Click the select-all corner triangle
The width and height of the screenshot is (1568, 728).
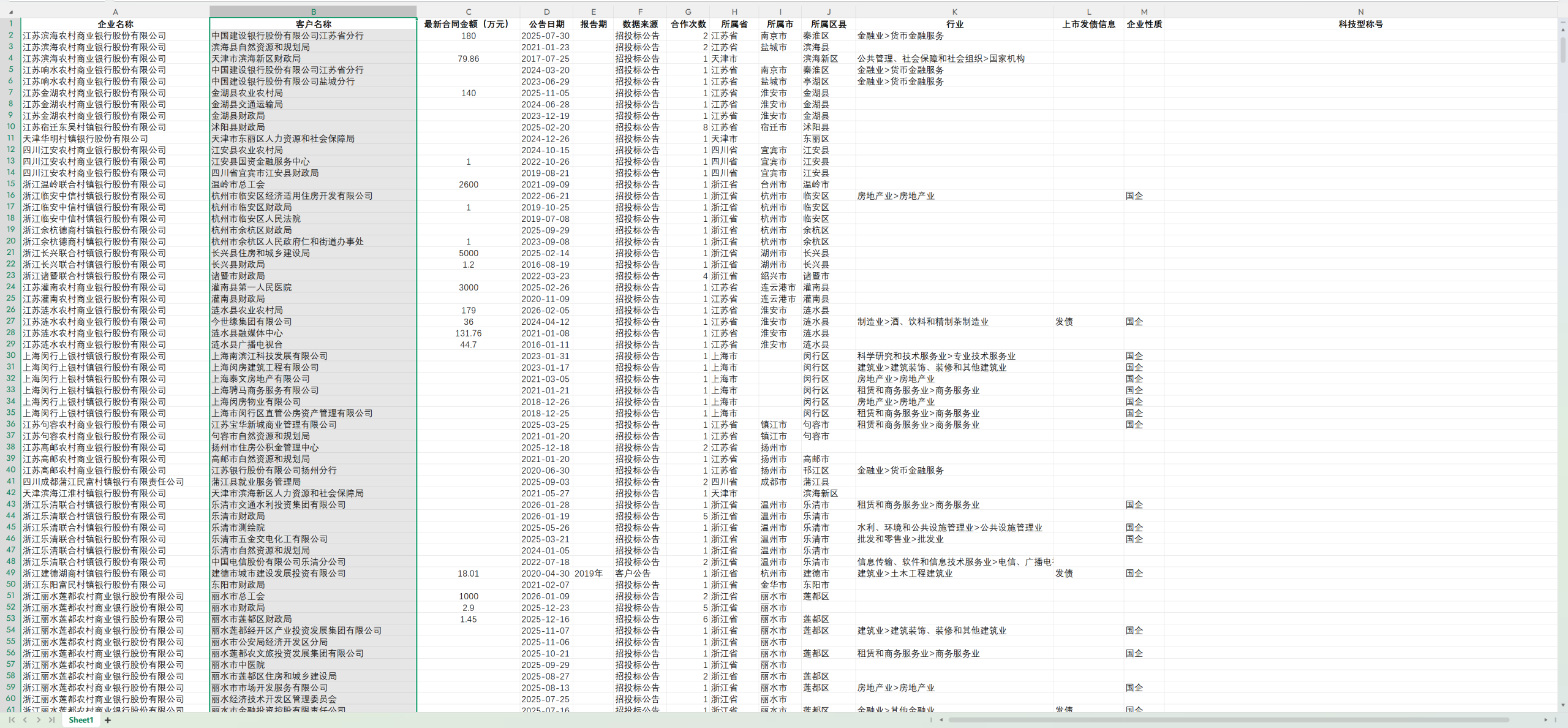10,12
